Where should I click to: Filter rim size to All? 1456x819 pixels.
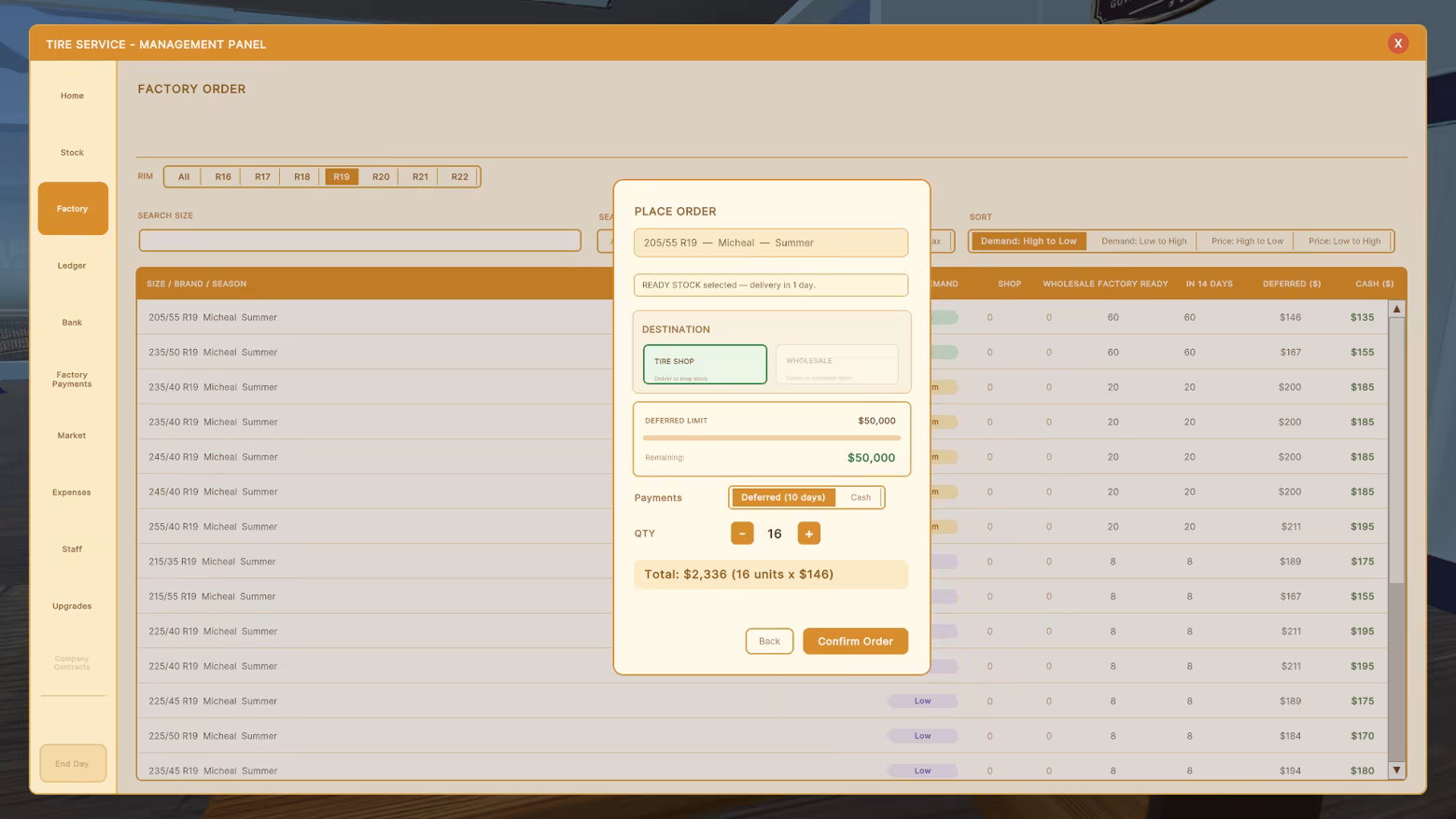tap(184, 176)
